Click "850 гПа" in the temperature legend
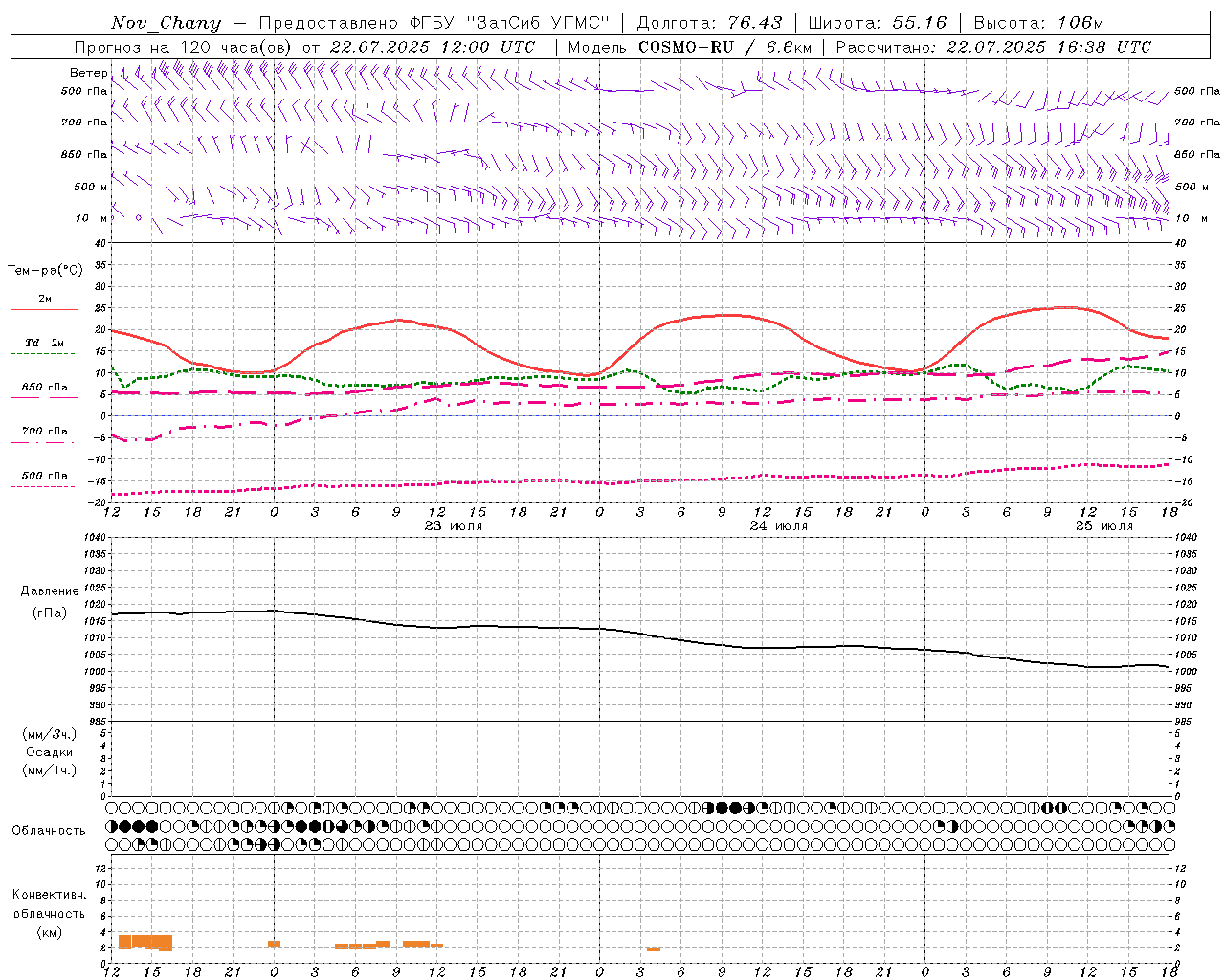This screenshot has width=1225, height=980. click(x=45, y=388)
